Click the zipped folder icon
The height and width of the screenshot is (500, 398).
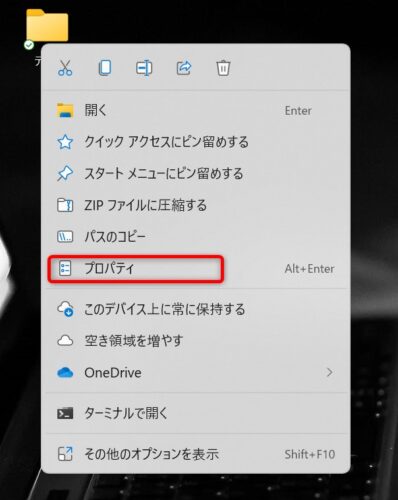tap(65, 205)
